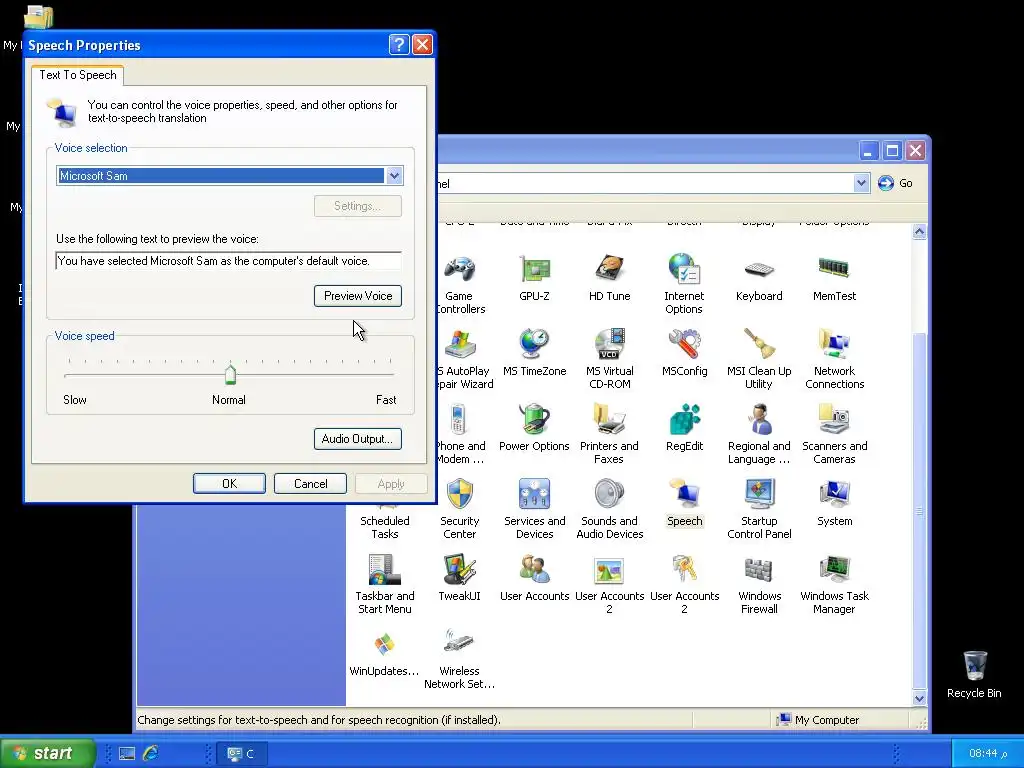The width and height of the screenshot is (1024, 768).
Task: Click Show Desktop in Quick Launch
Action: tap(127, 753)
